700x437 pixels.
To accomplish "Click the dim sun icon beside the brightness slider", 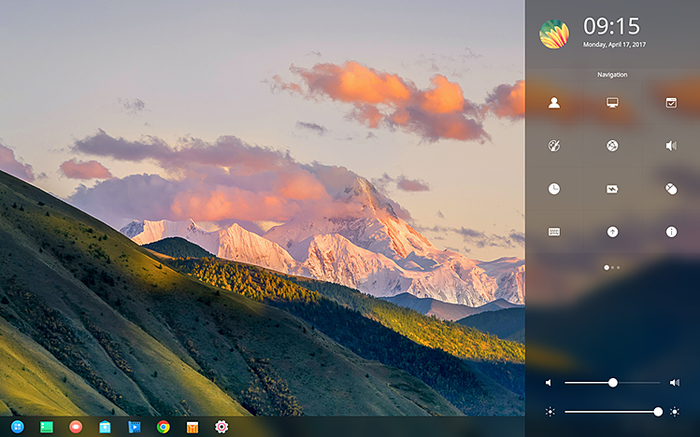I will click(x=550, y=412).
